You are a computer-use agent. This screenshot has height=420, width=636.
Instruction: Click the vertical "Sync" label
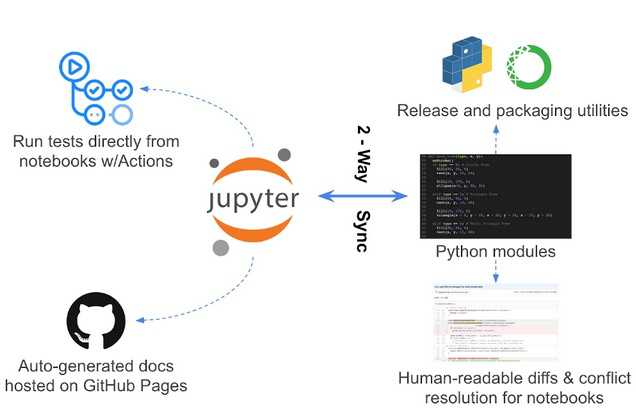coord(363,231)
